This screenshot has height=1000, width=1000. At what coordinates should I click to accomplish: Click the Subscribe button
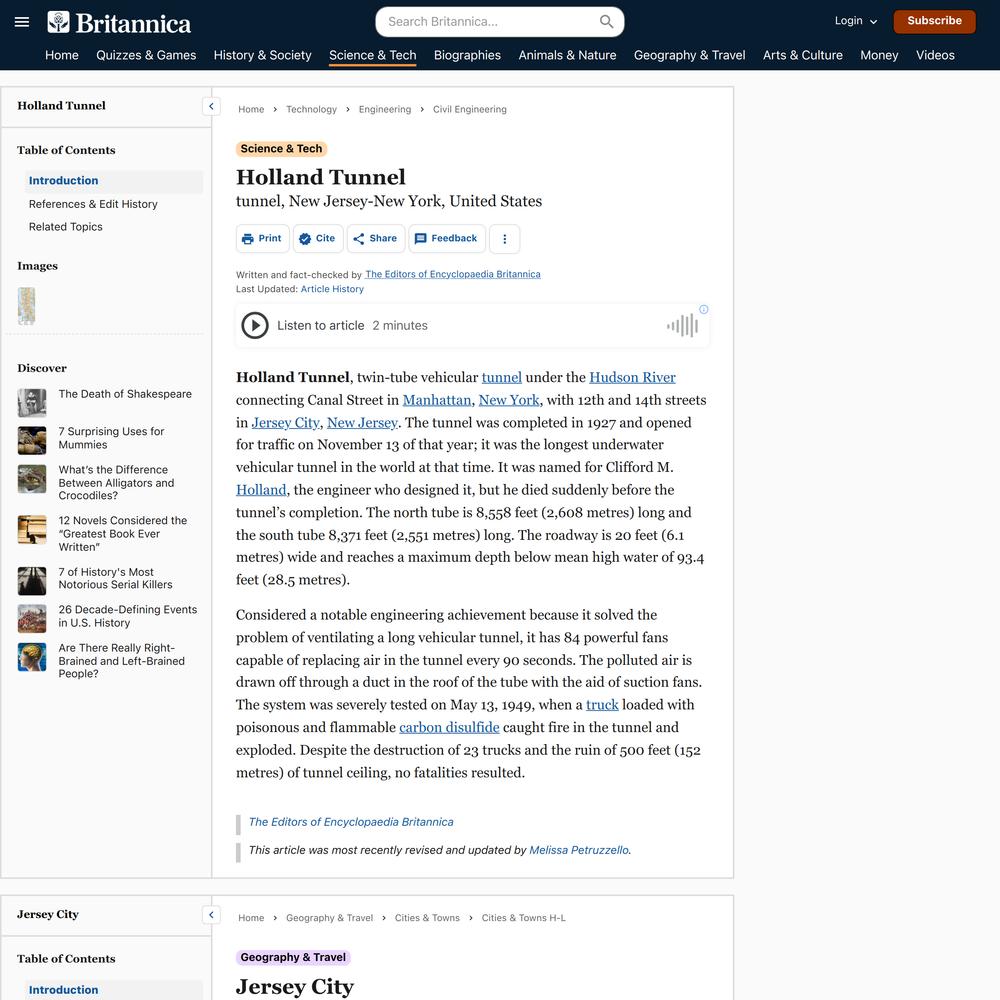tap(934, 21)
